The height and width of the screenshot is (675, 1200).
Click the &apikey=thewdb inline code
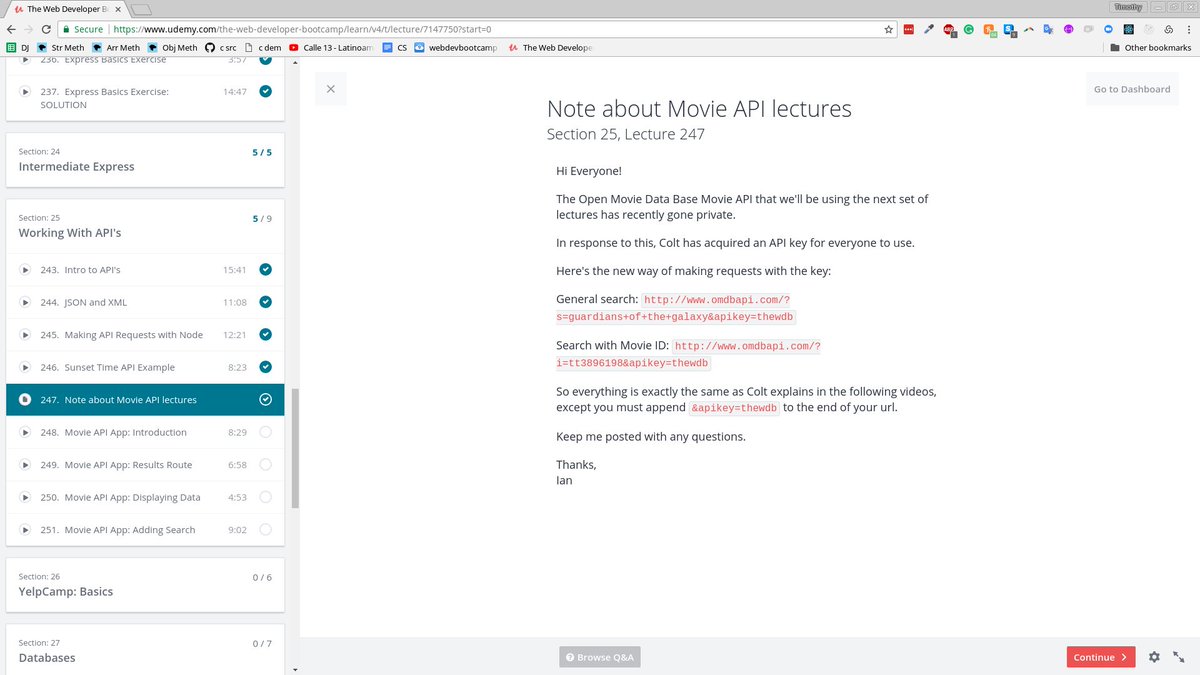click(x=734, y=408)
